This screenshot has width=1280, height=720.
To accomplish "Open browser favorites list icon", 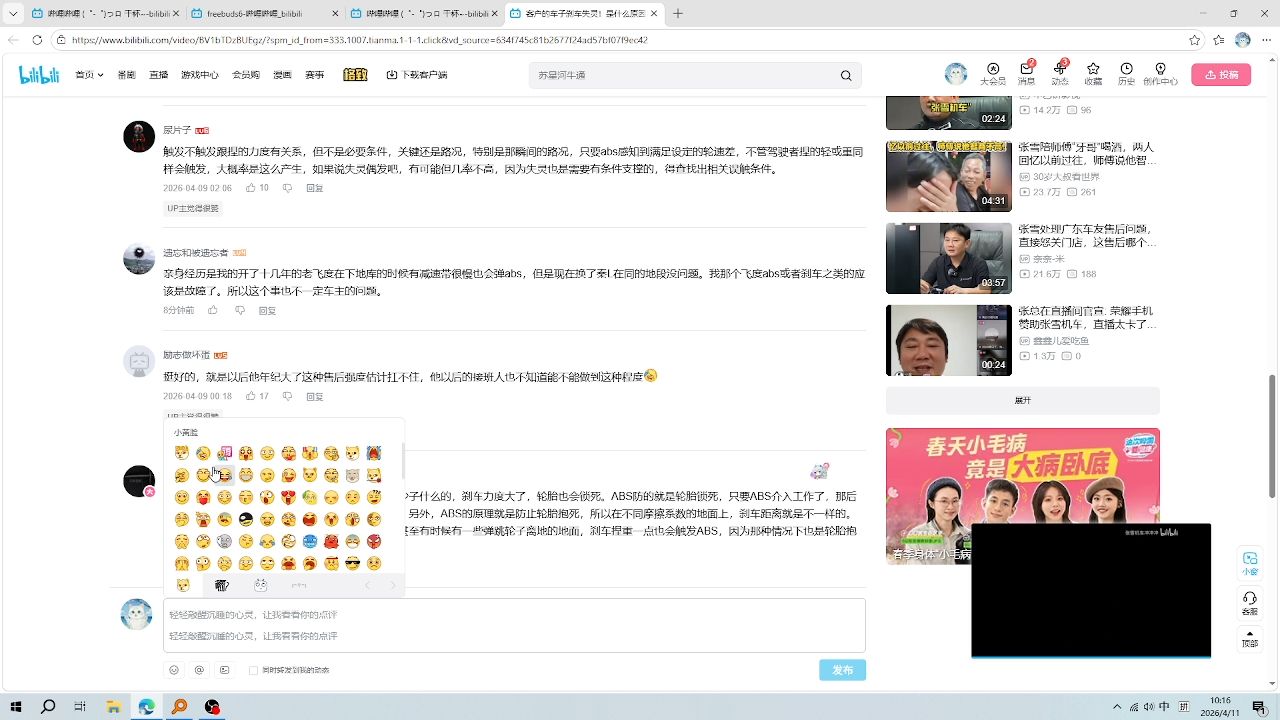I will tap(1219, 40).
